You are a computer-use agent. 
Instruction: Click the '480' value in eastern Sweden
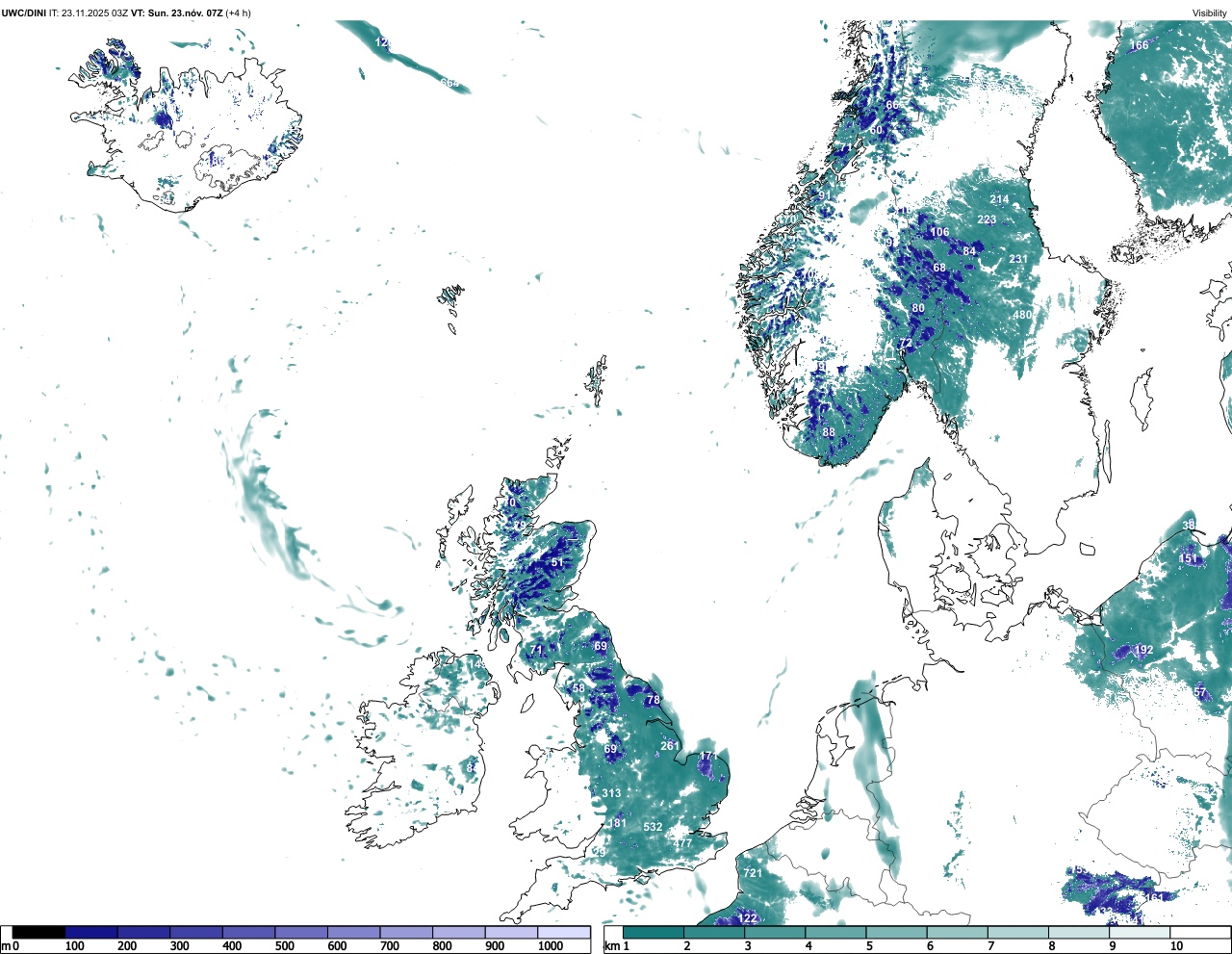[x=1022, y=315]
